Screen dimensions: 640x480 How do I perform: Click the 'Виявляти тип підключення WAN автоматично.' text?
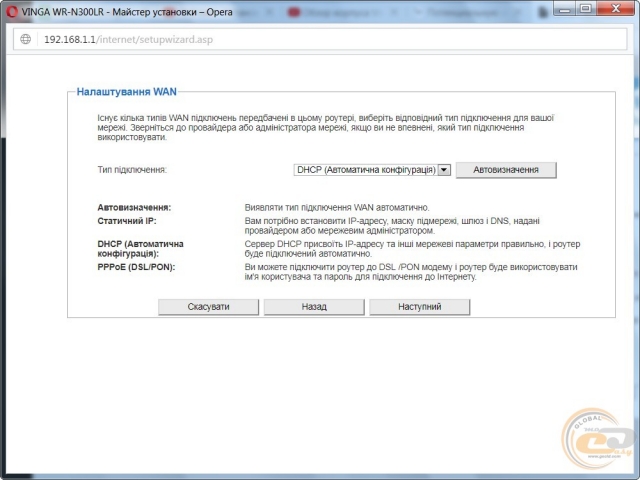coord(337,208)
